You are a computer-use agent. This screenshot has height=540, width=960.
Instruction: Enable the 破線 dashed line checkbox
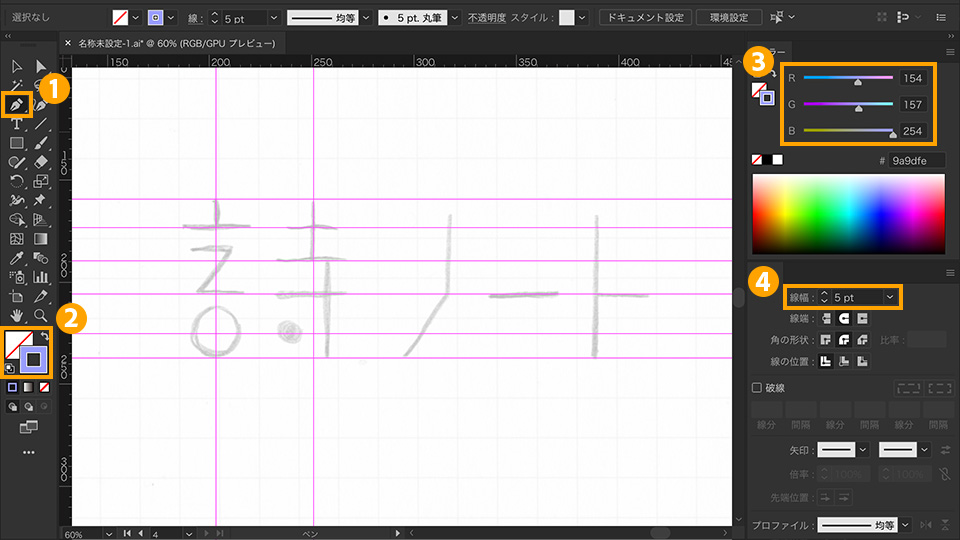tap(757, 388)
